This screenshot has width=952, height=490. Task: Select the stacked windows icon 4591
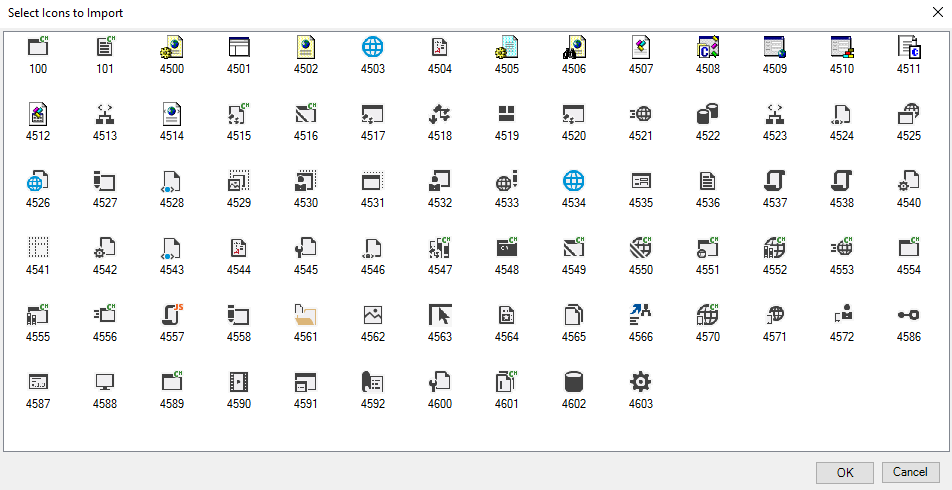coord(306,381)
